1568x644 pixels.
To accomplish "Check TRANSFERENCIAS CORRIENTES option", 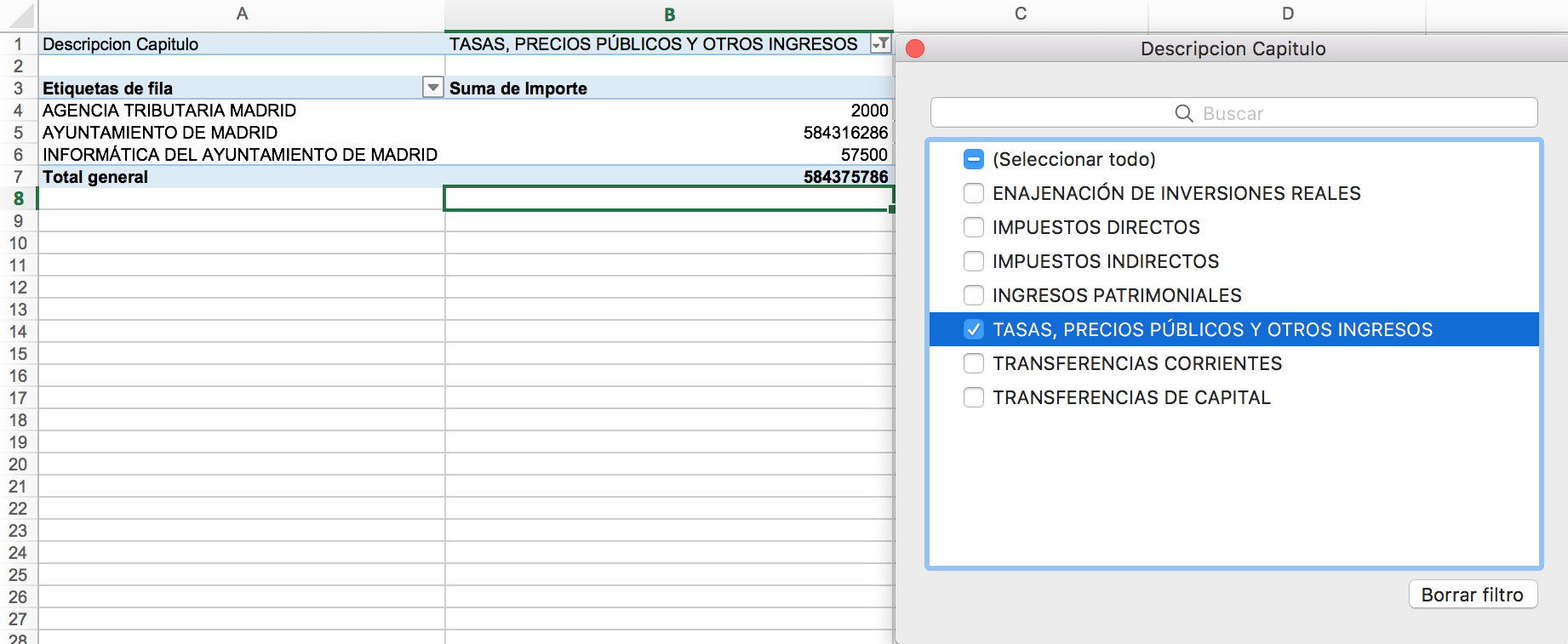I will [x=974, y=363].
